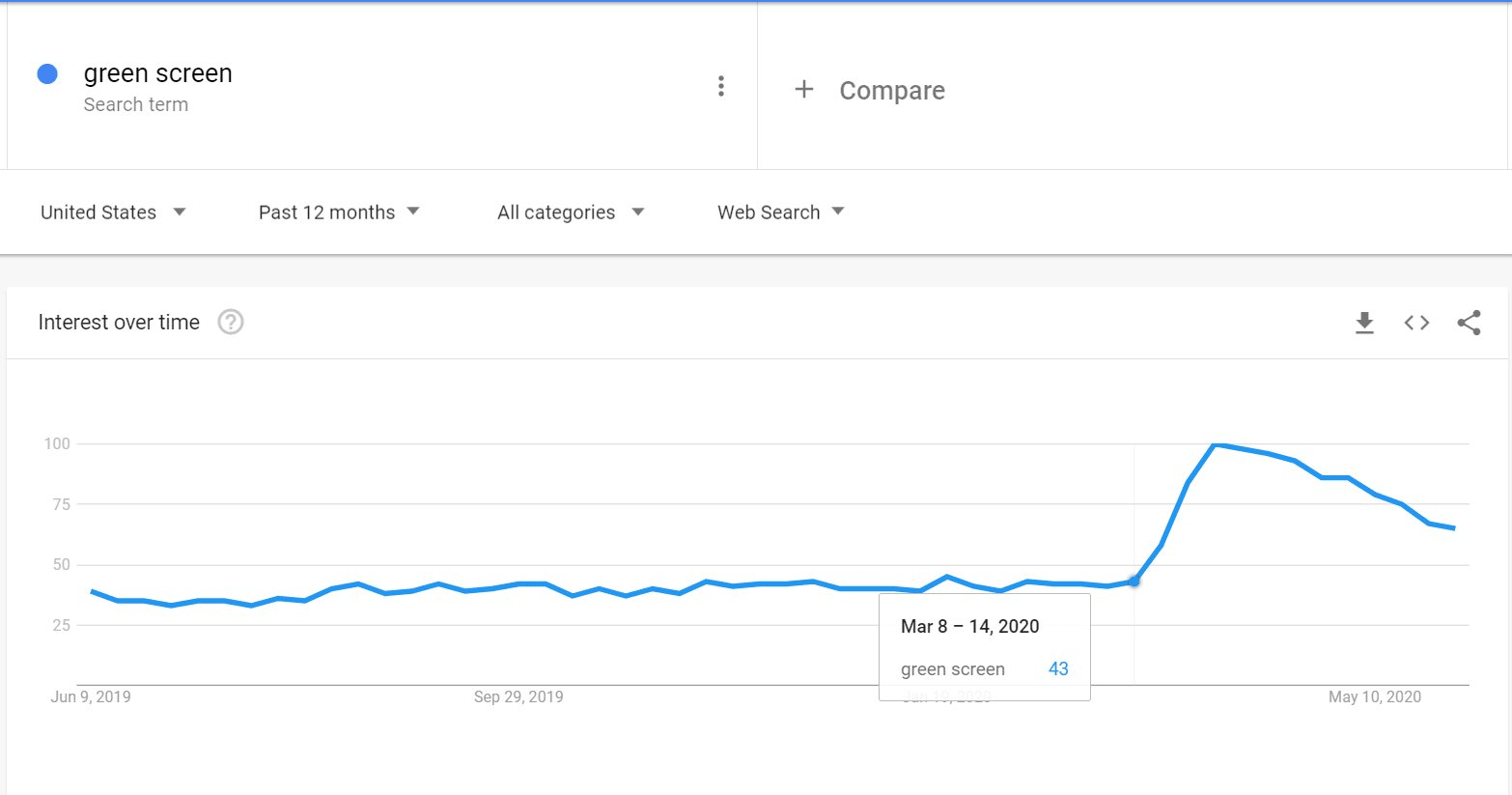1512x795 pixels.
Task: Click the plus icon beside Compare
Action: point(804,90)
